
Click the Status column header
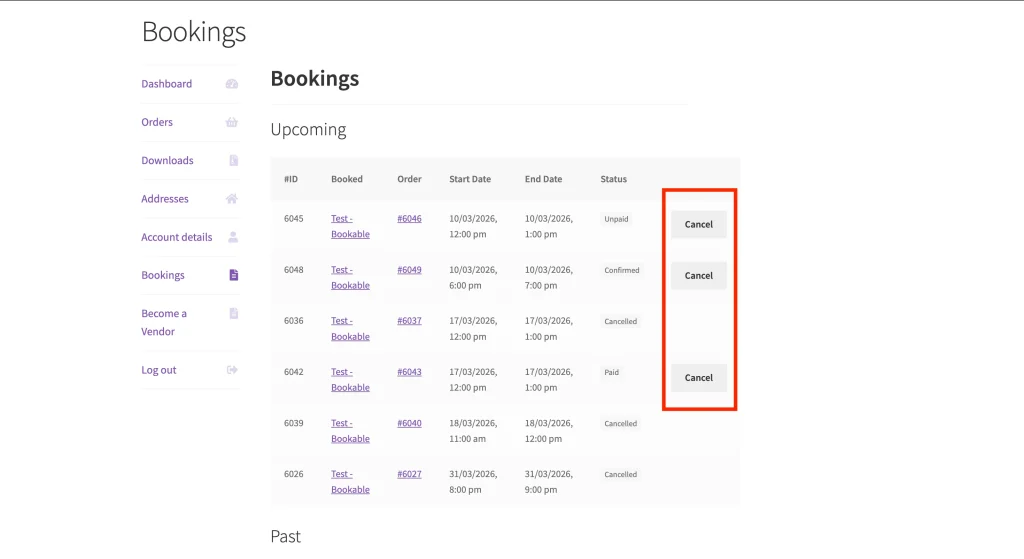click(x=613, y=179)
